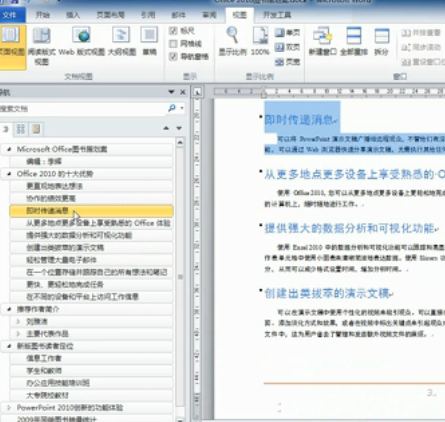
Task: Click navigation pane scrollbar up arrow
Action: 180,143
